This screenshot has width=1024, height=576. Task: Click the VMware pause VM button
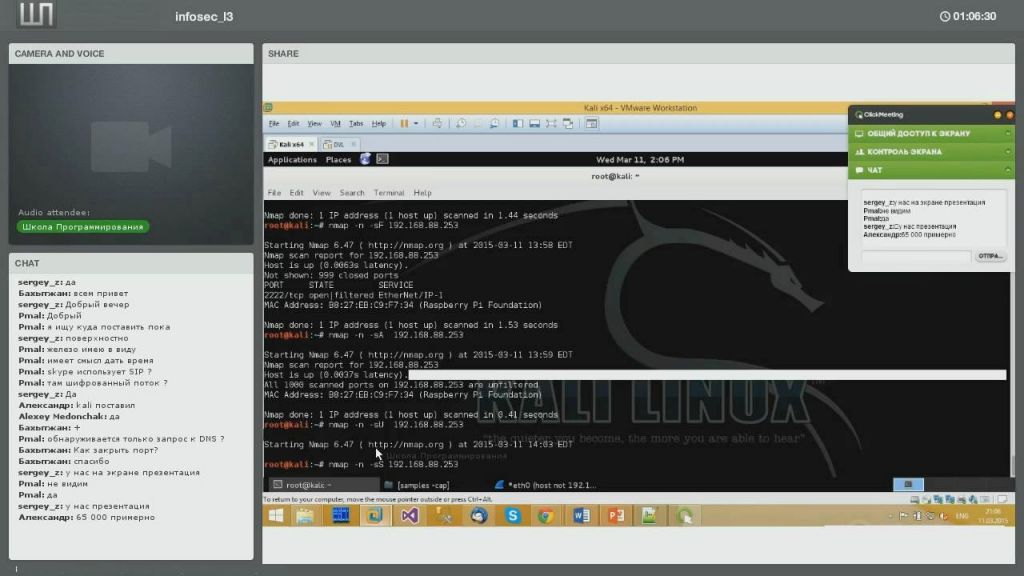pyautogui.click(x=405, y=124)
